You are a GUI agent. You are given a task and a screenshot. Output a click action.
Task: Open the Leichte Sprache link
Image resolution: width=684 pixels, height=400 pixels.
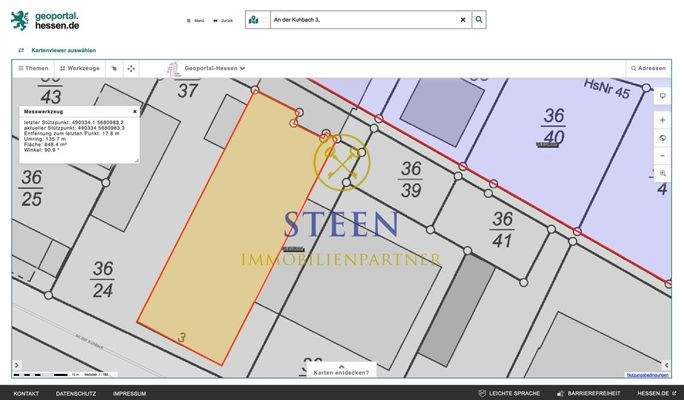point(515,393)
